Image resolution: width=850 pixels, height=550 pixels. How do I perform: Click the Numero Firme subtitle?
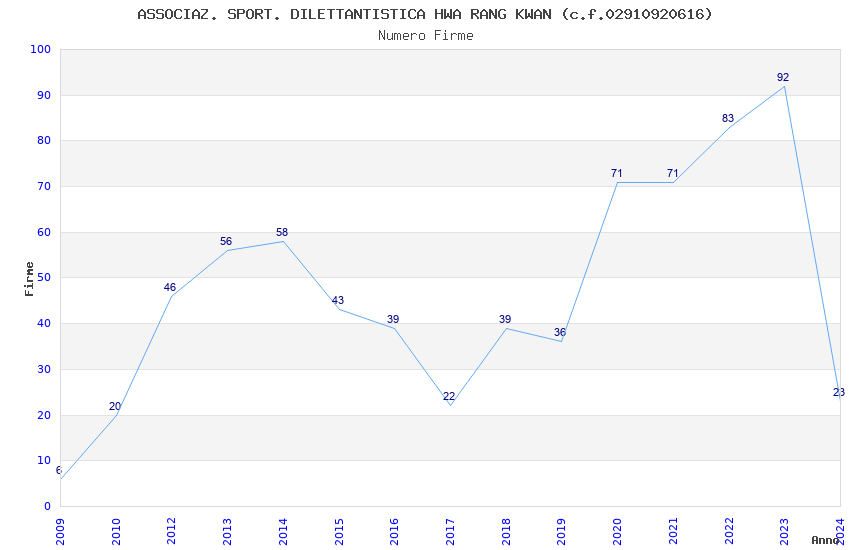point(426,36)
